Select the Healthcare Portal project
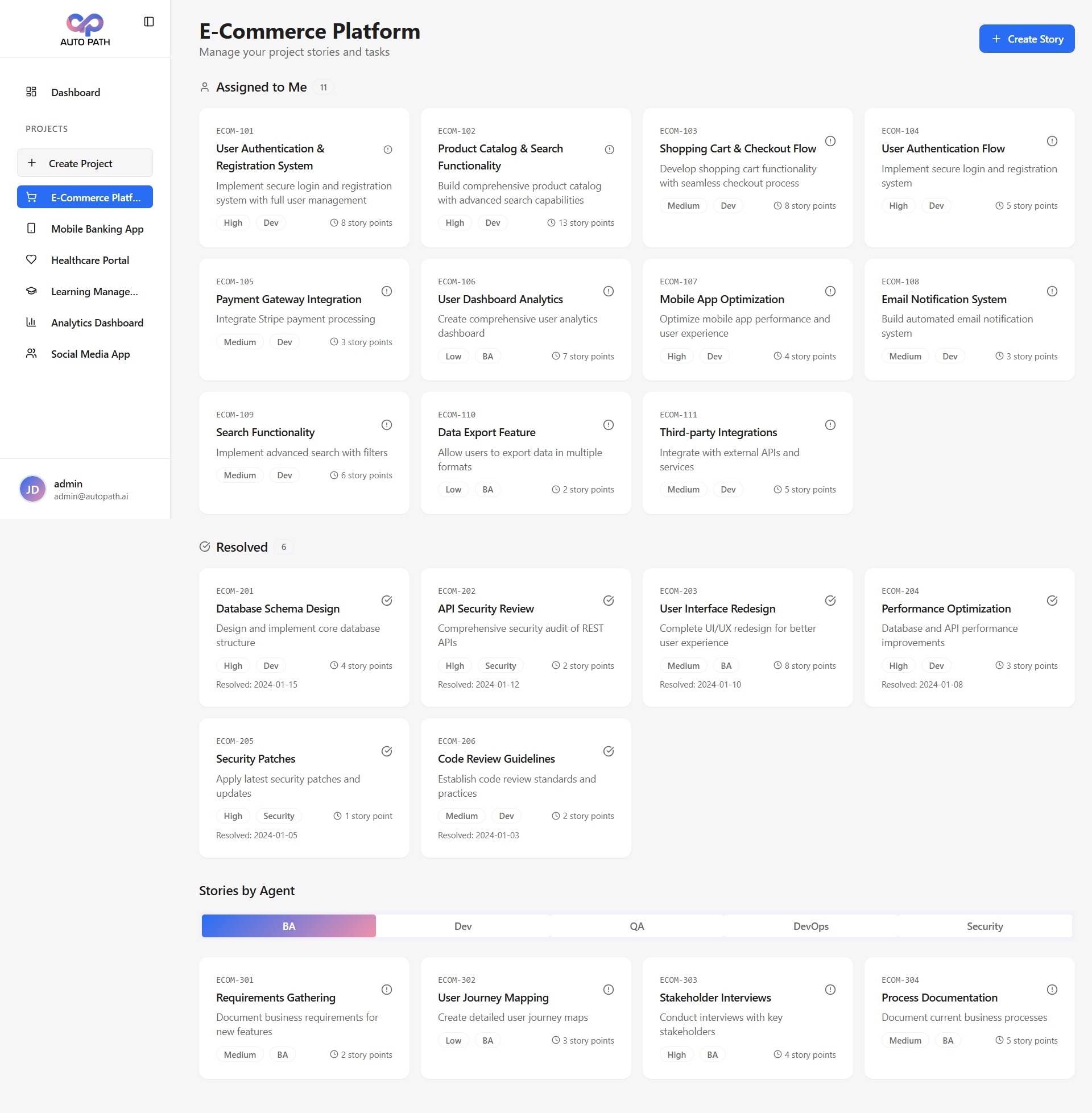This screenshot has width=1092, height=1113. coord(89,260)
